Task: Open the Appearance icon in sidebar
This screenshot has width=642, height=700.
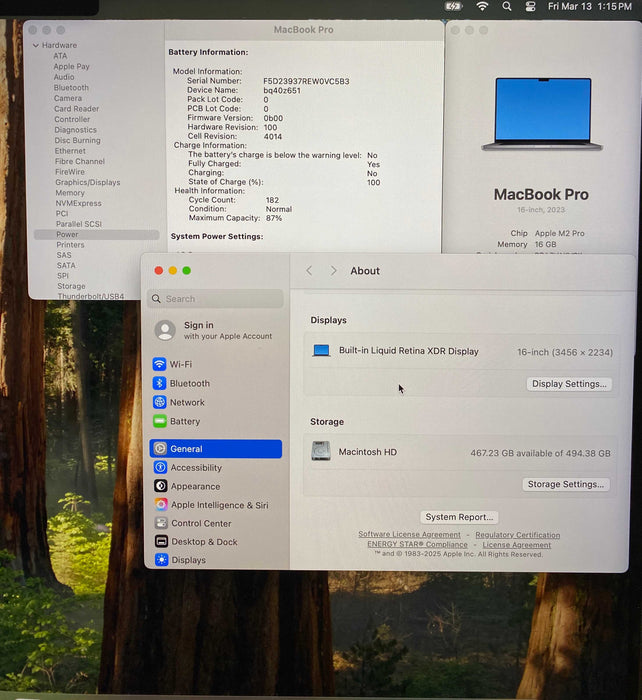Action: click(161, 486)
